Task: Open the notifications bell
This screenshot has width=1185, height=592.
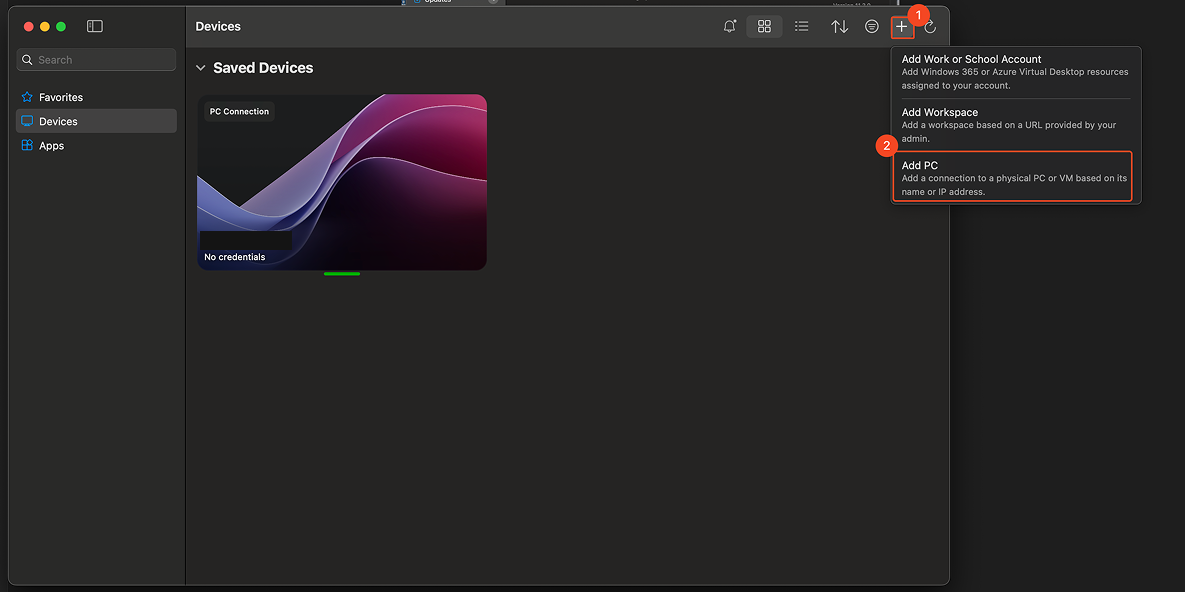Action: pyautogui.click(x=729, y=26)
